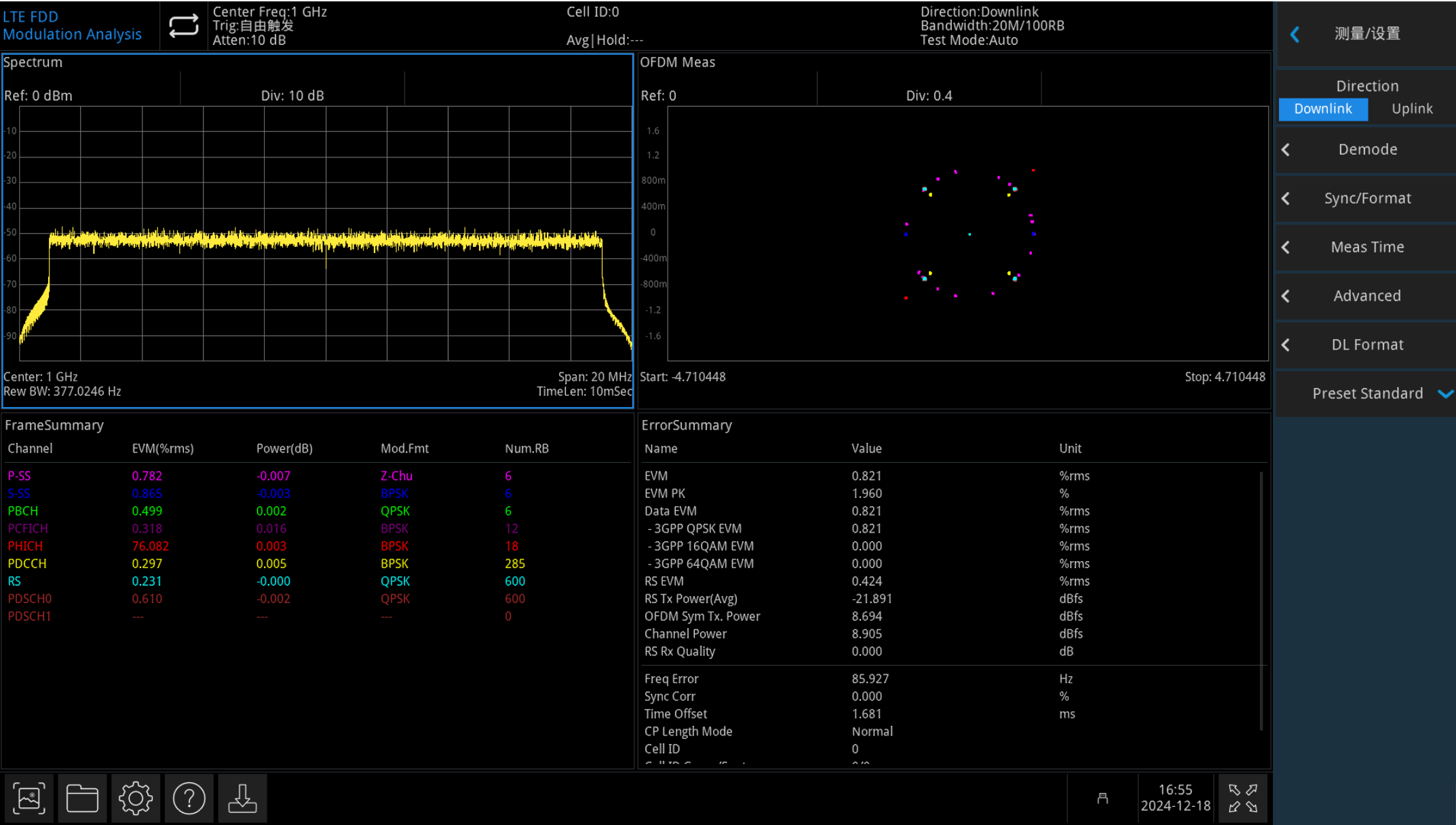Select the PDSCH1 channel row
This screenshot has width=1456, height=825.
point(317,617)
